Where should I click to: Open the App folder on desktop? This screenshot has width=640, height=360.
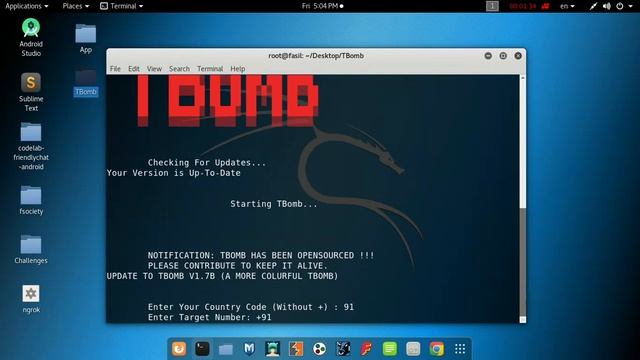click(x=86, y=39)
